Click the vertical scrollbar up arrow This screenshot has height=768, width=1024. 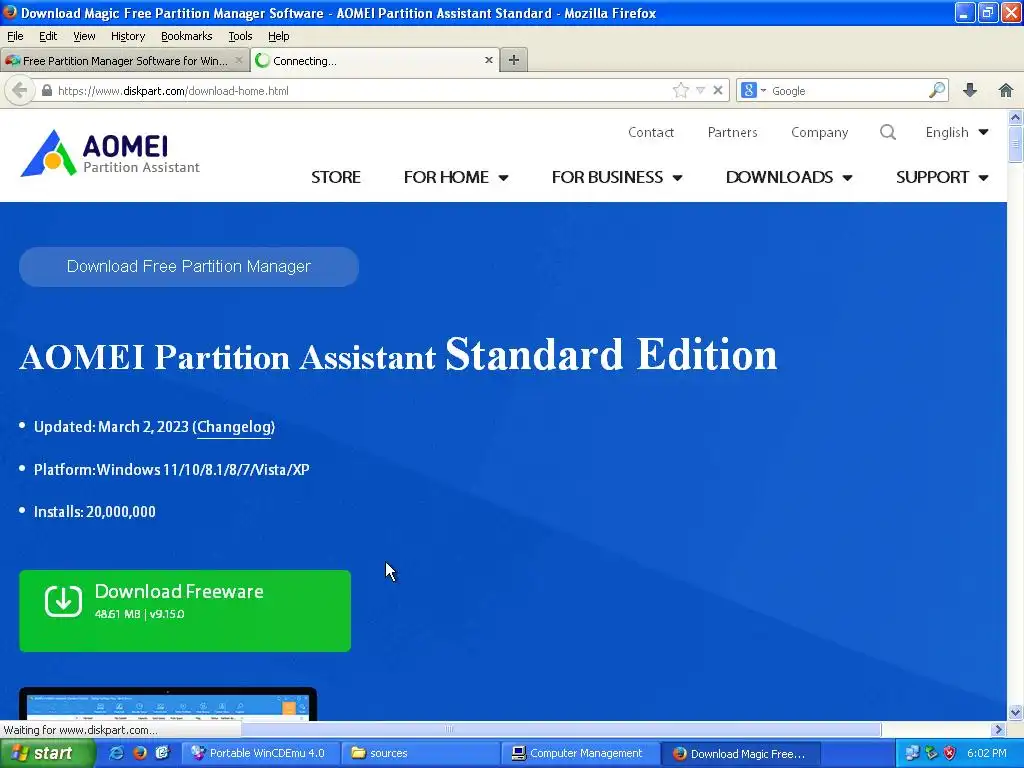pyautogui.click(x=1015, y=118)
